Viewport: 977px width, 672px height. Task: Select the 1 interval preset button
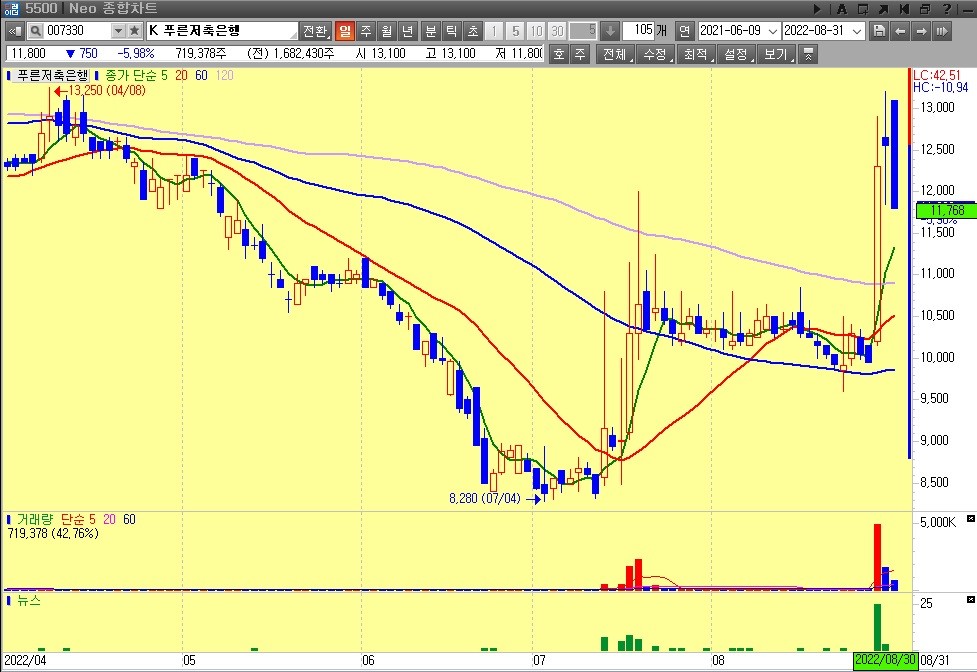pos(494,31)
